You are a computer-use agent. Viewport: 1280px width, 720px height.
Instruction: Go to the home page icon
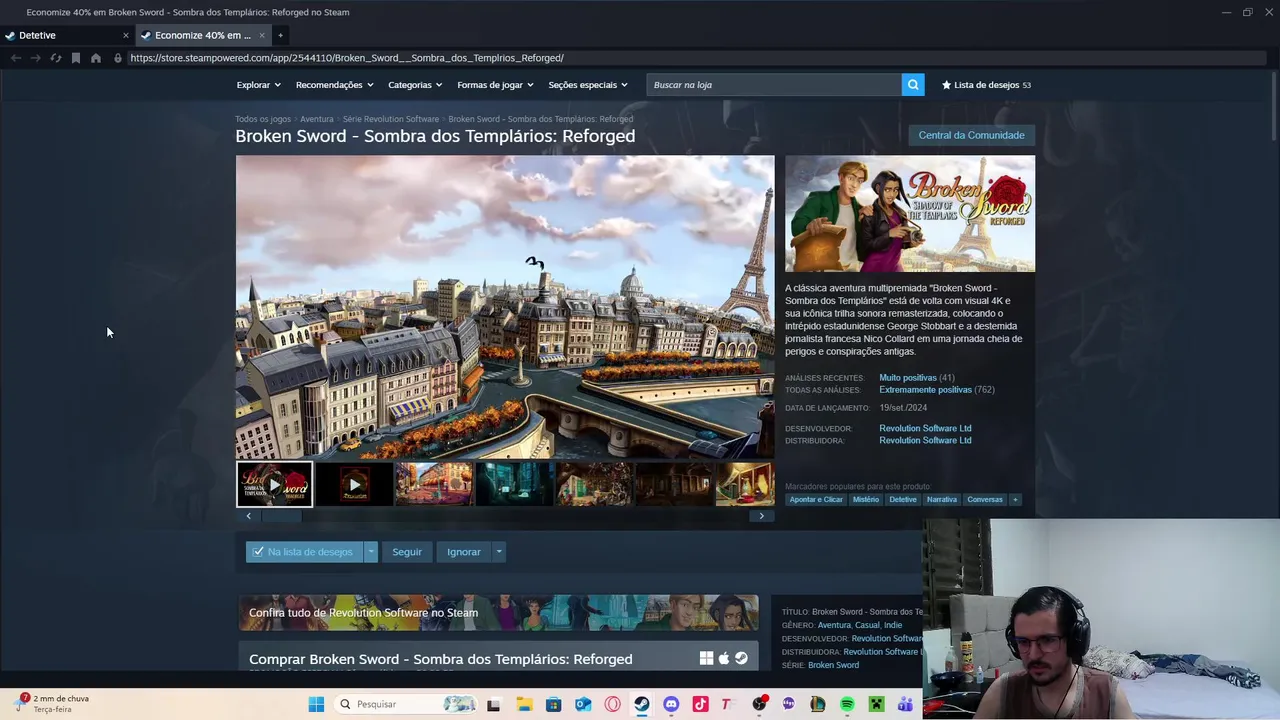point(96,58)
